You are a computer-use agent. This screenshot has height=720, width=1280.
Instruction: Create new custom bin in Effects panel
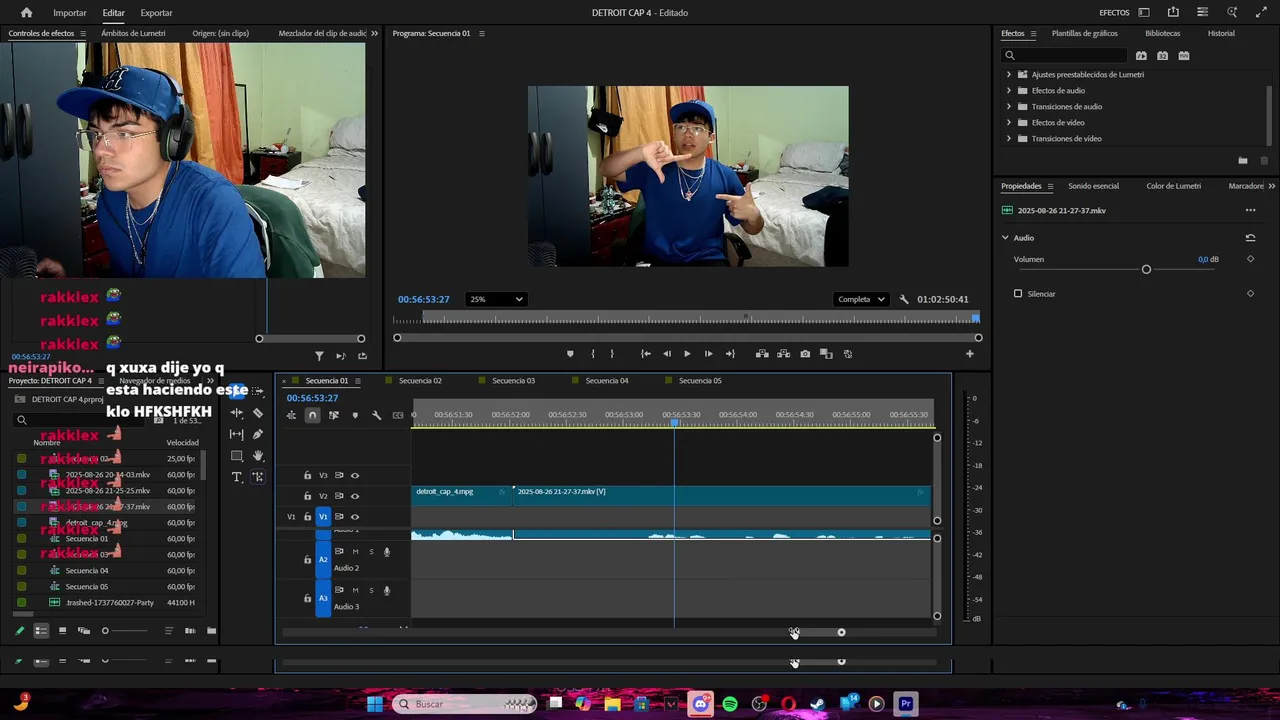point(1243,160)
